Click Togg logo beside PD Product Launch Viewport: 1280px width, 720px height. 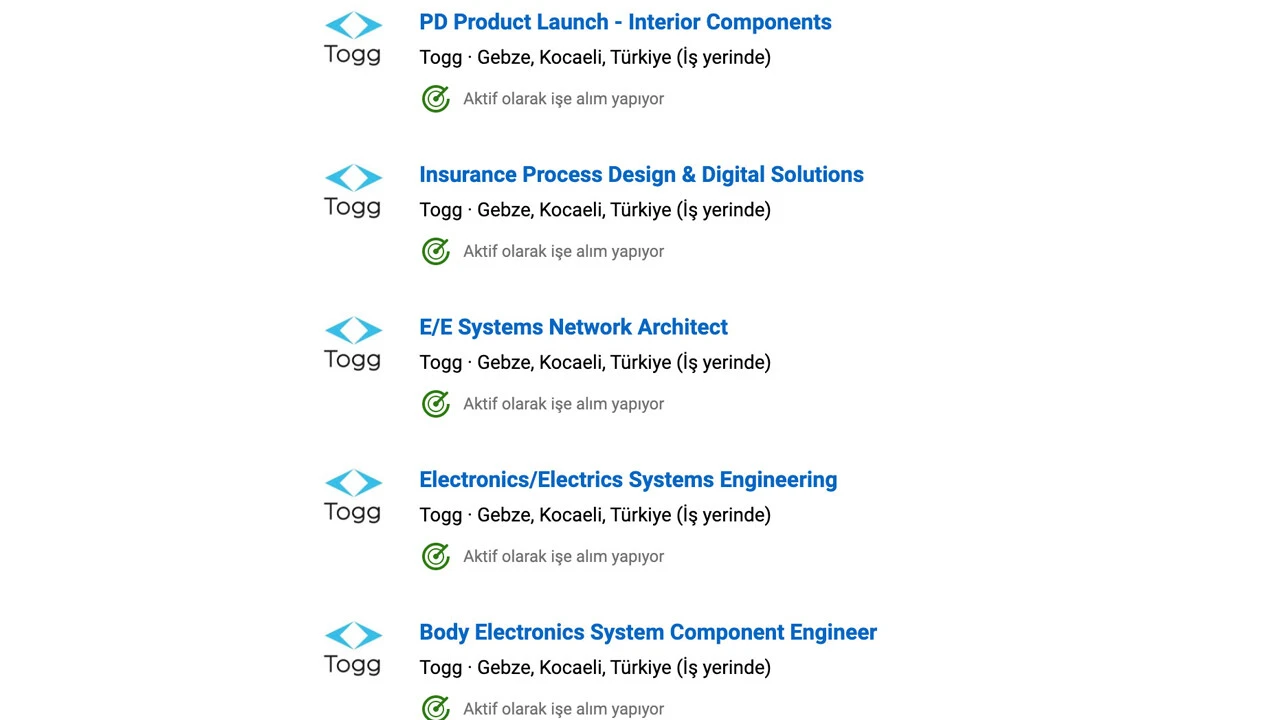353,39
